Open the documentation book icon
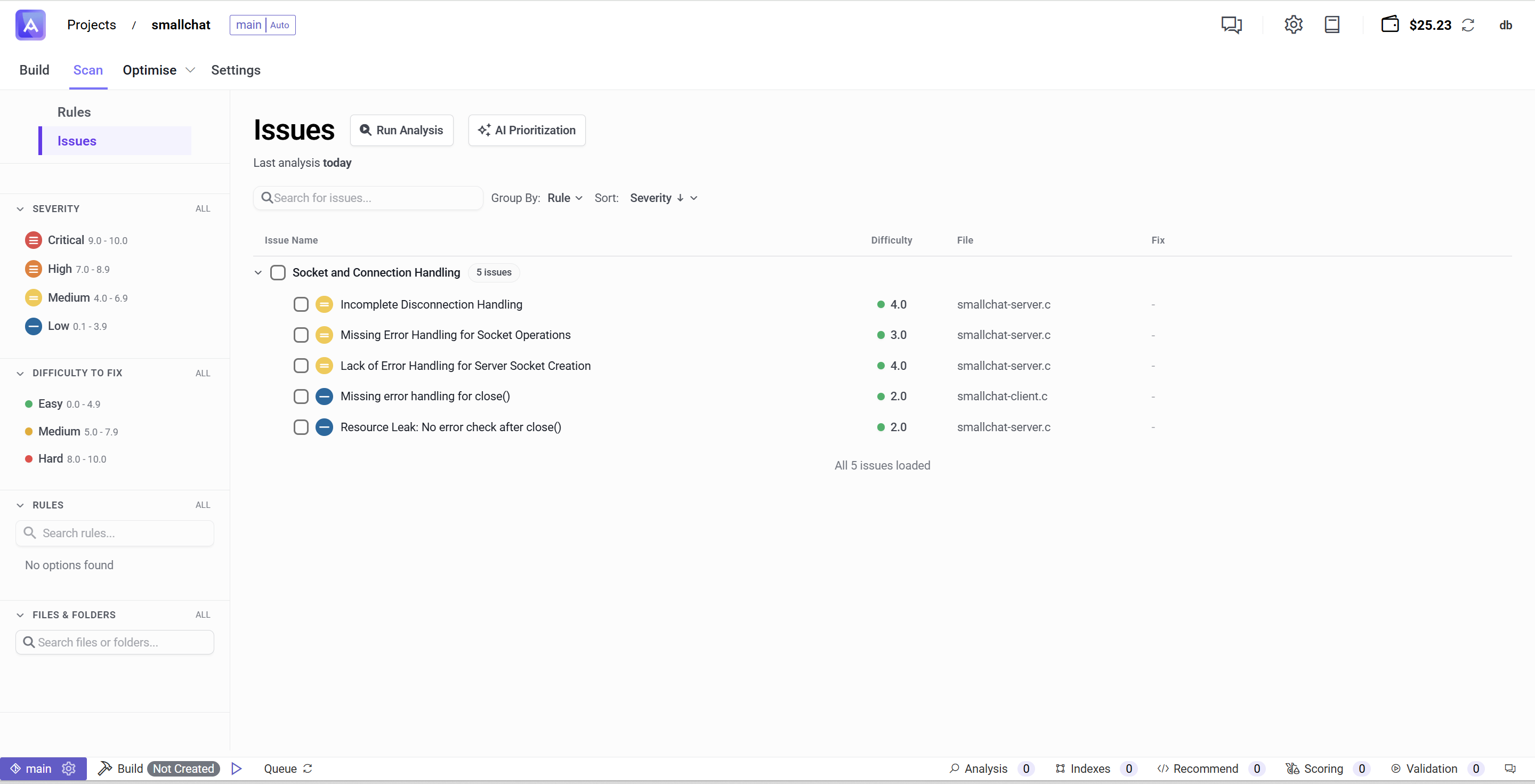The width and height of the screenshot is (1535, 784). (1332, 25)
